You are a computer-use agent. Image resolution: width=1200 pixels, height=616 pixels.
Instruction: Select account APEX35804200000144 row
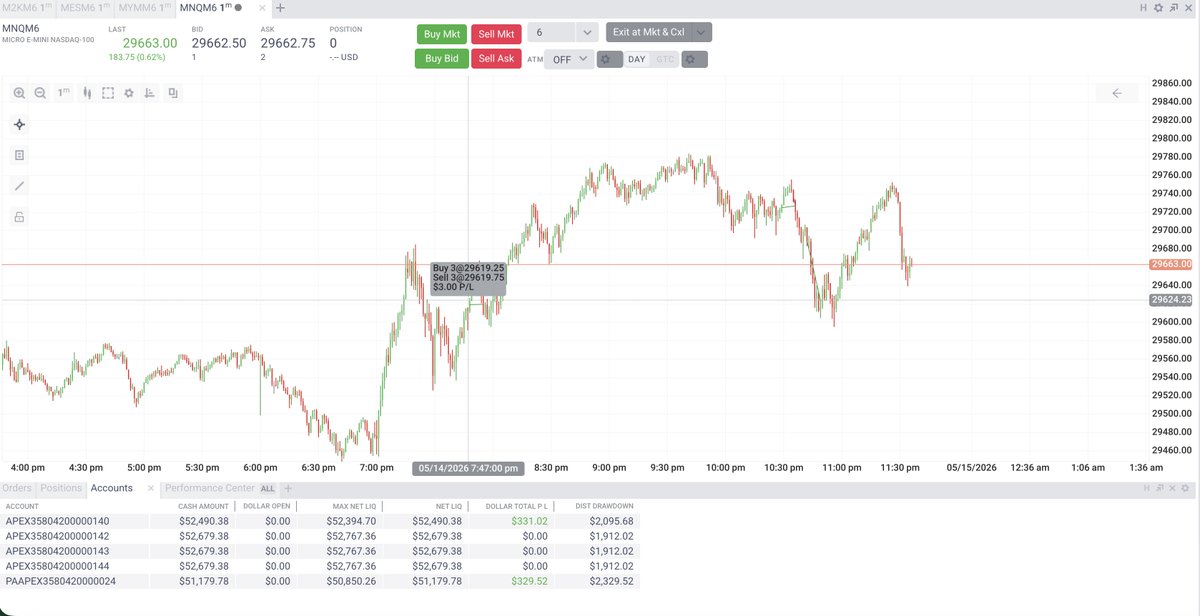click(x=320, y=566)
